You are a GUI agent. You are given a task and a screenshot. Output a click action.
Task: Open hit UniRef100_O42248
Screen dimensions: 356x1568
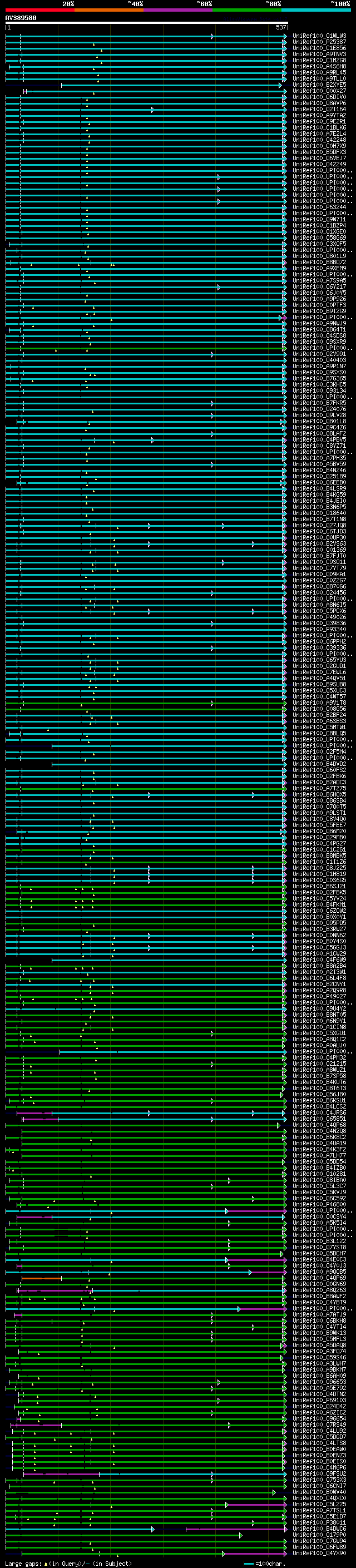[x=319, y=141]
